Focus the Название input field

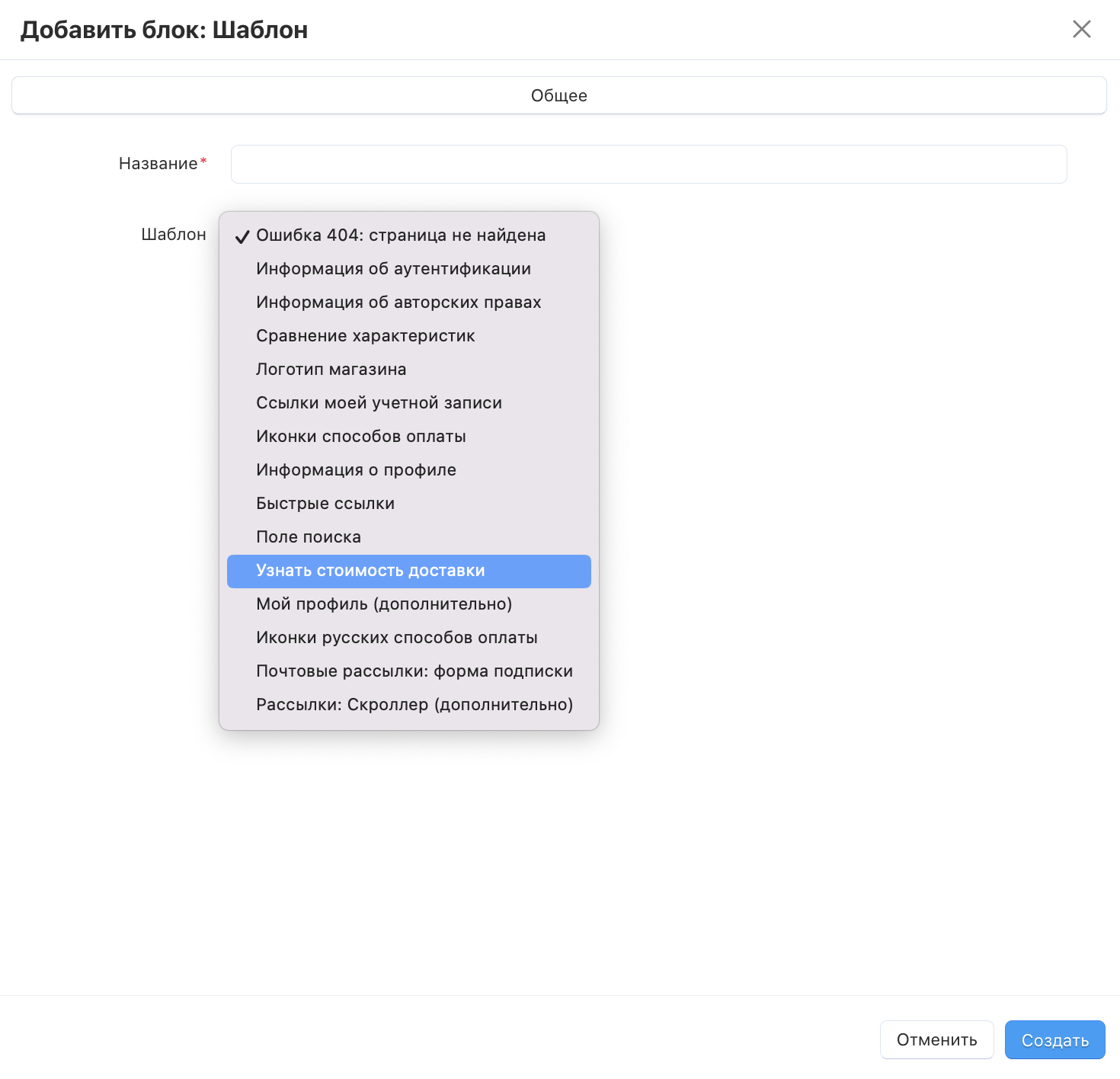click(648, 165)
